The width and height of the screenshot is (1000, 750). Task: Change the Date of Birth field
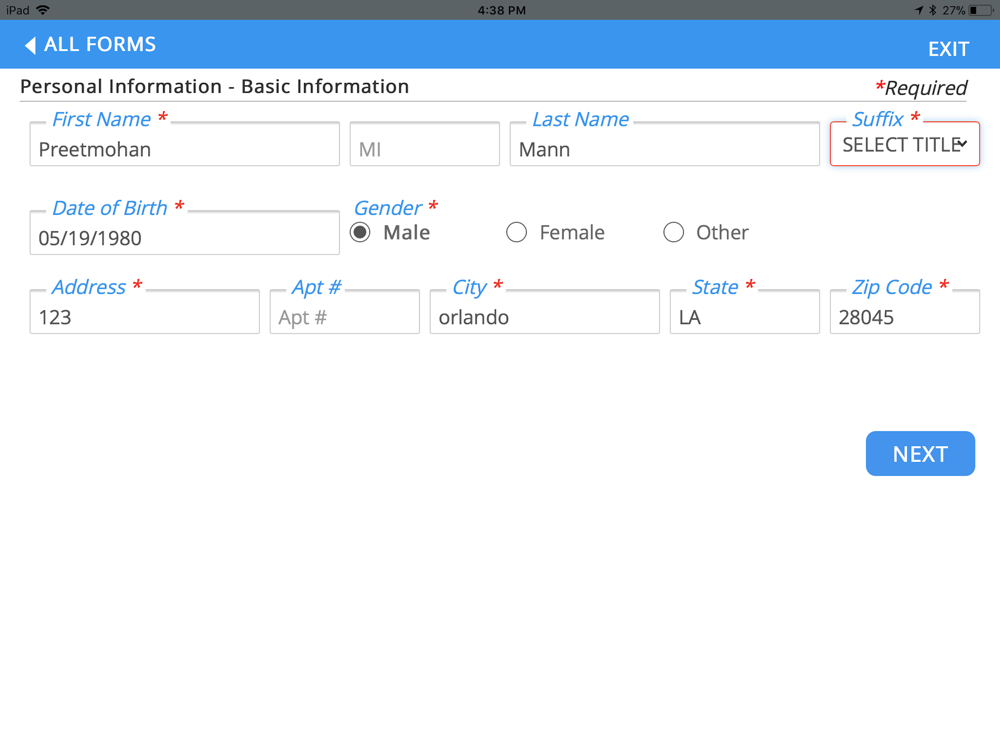(x=184, y=233)
